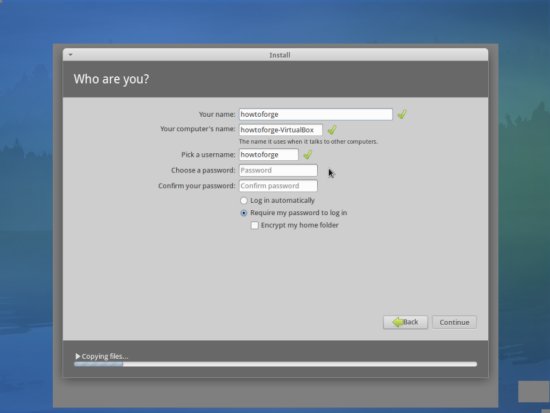The height and width of the screenshot is (413, 550).
Task: Expand the Copying files details triangle
Action: pos(78,356)
